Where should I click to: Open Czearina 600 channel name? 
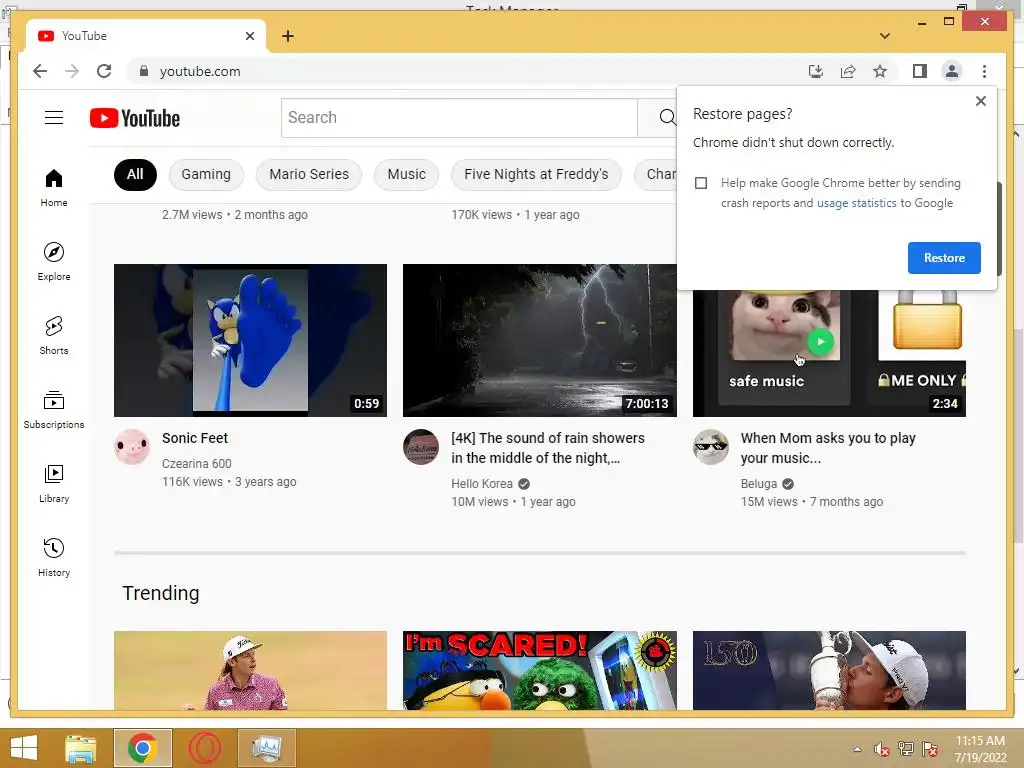[x=197, y=464]
